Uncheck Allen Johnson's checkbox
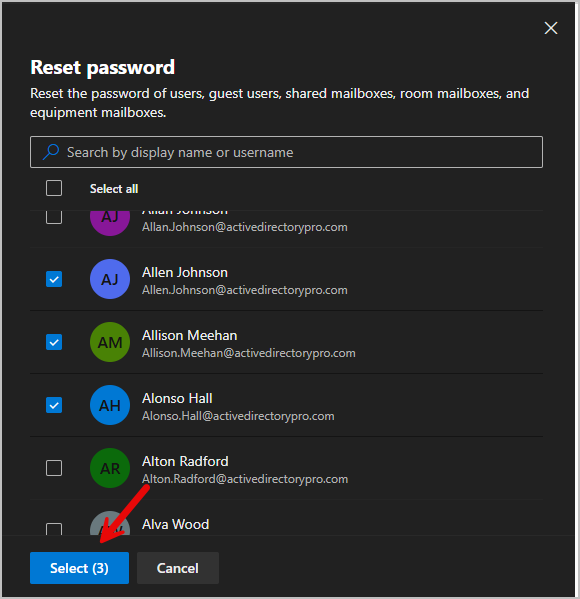 click(54, 279)
